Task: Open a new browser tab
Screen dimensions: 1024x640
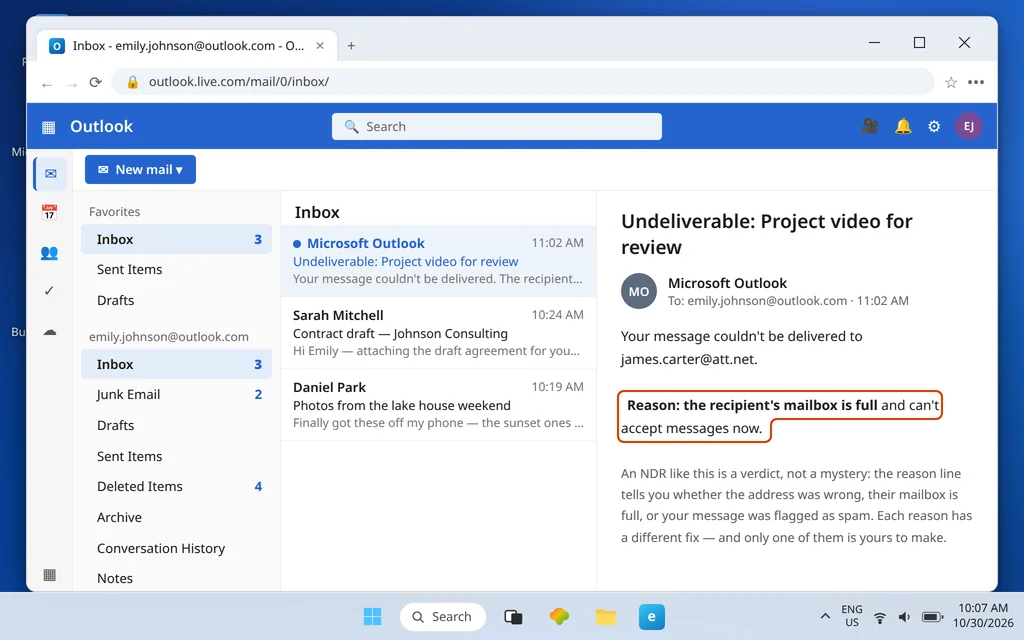Action: tap(351, 46)
